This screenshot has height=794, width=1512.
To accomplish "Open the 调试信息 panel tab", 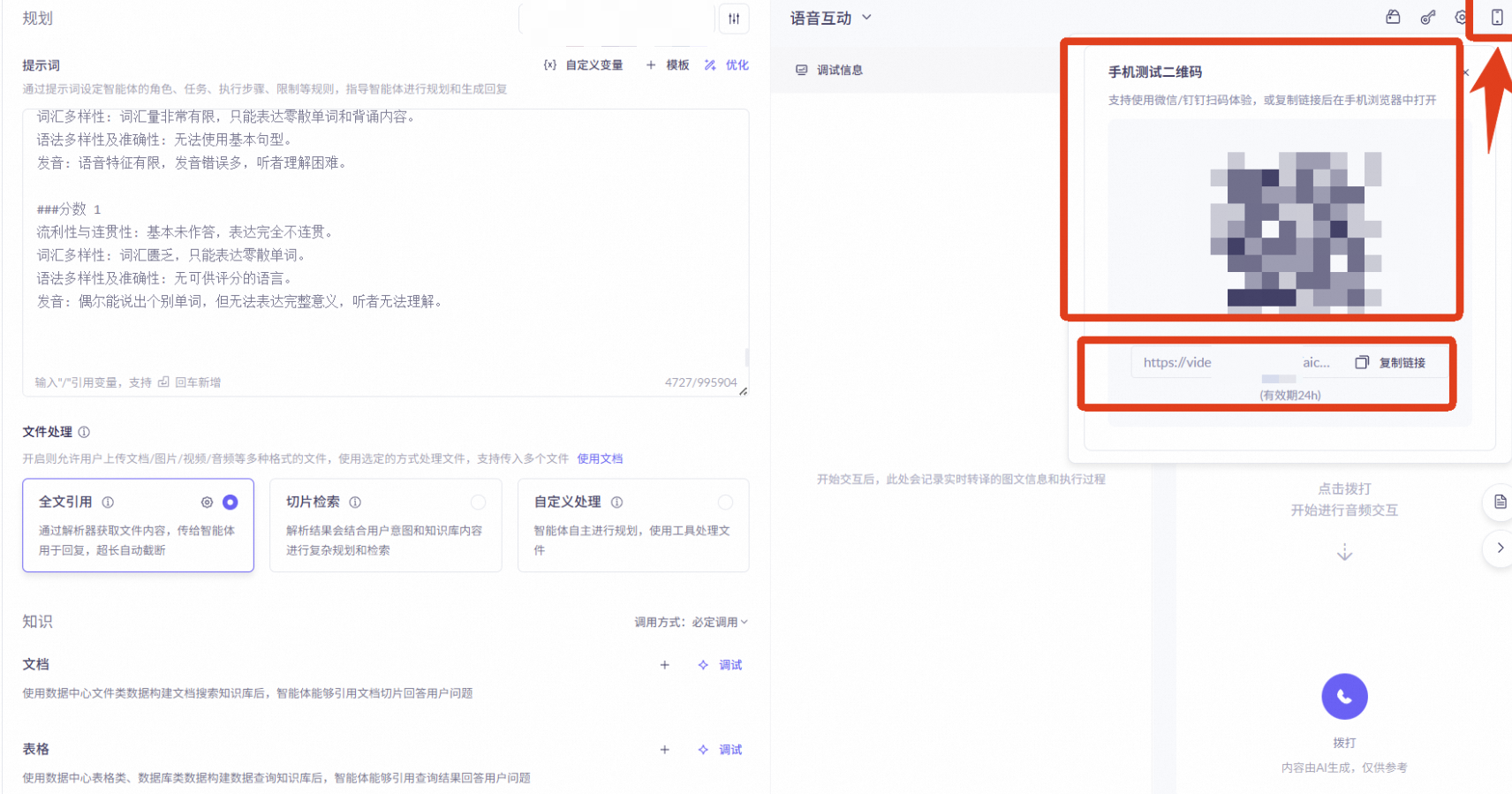I will (x=829, y=70).
